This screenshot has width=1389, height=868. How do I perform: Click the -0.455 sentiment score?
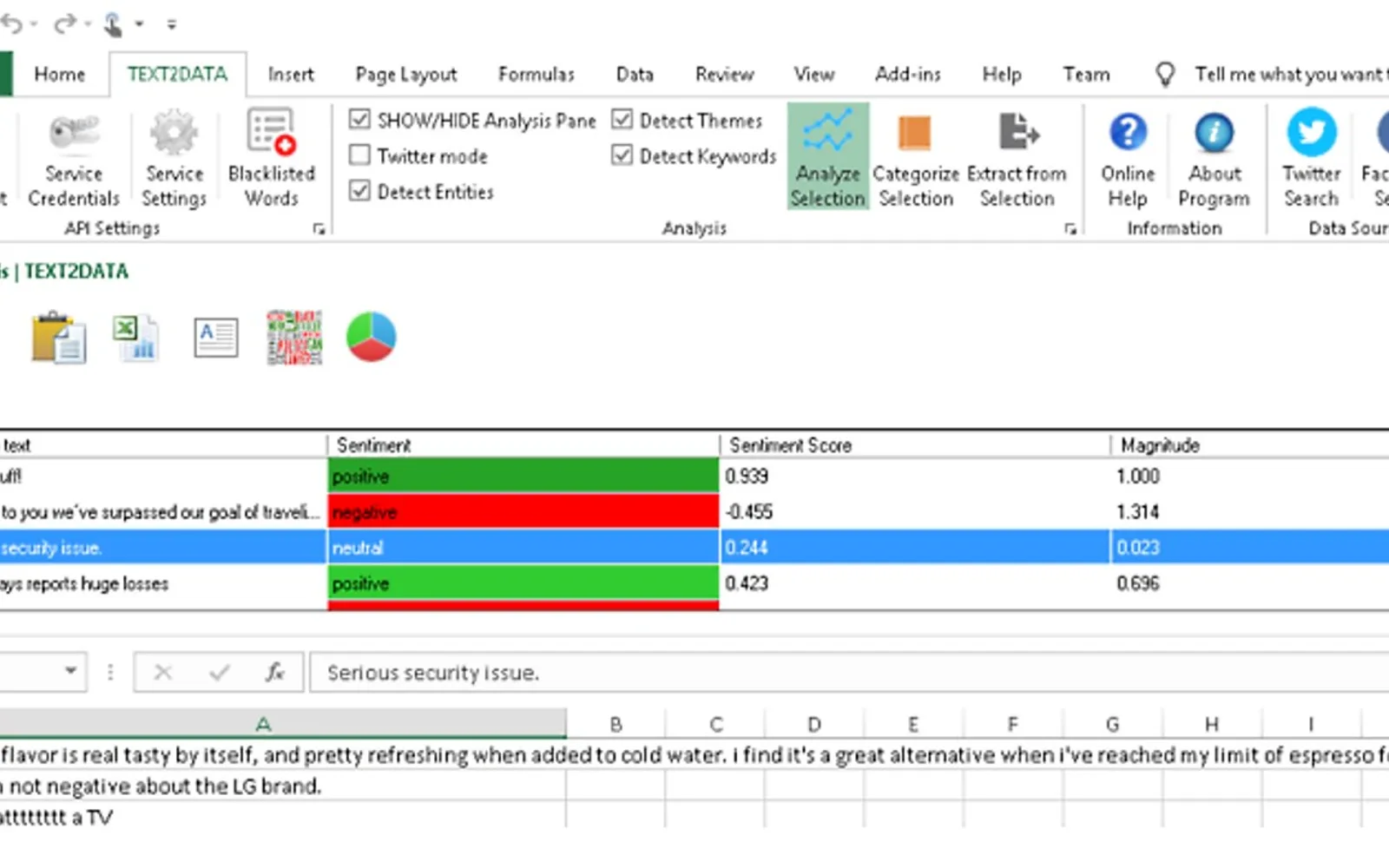pos(748,512)
